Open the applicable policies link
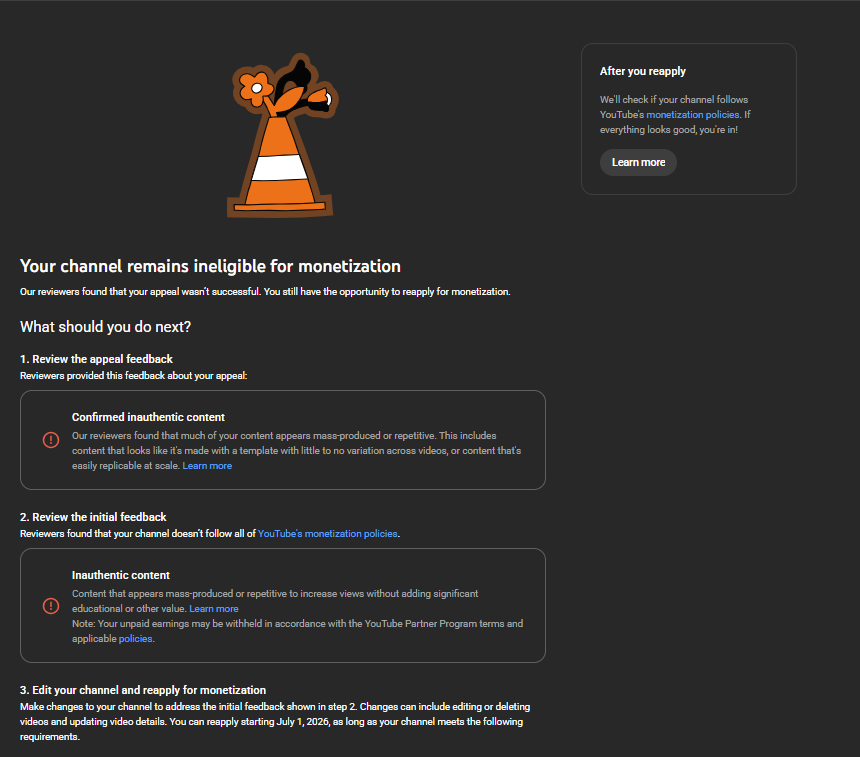Screen dimensions: 860x757 pos(135,639)
